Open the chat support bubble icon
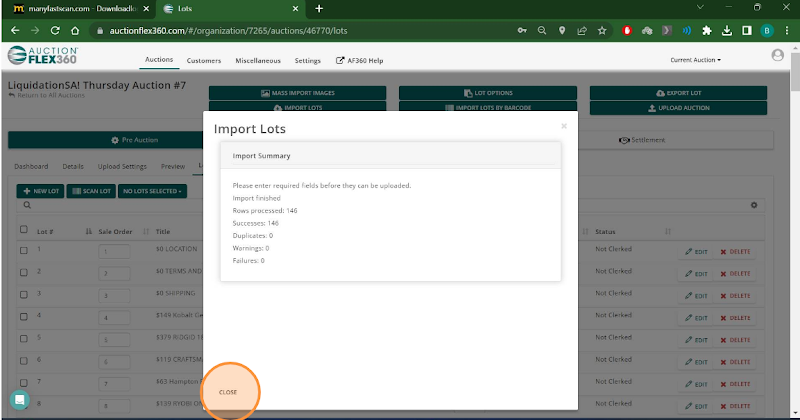This screenshot has width=800, height=420. [x=19, y=399]
